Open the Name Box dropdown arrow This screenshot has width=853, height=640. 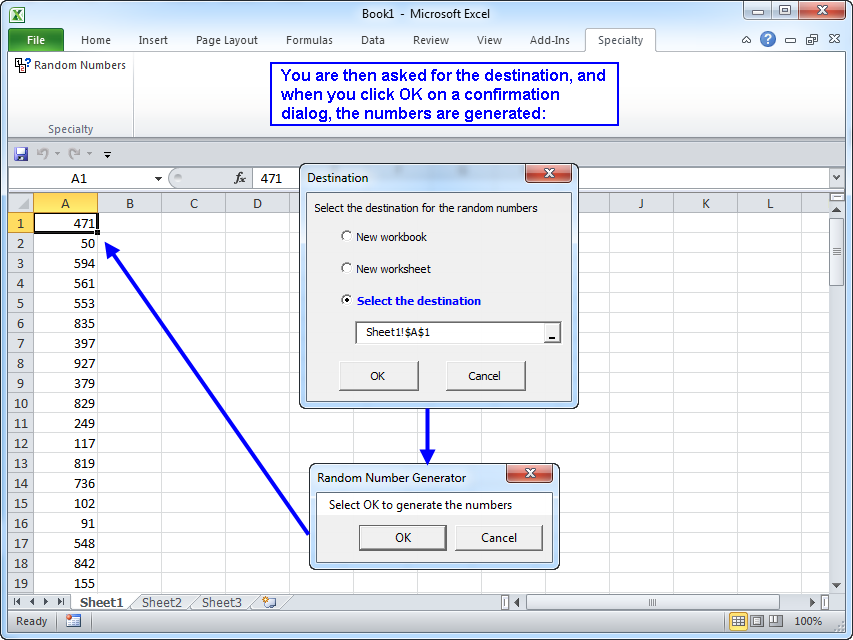(x=158, y=178)
